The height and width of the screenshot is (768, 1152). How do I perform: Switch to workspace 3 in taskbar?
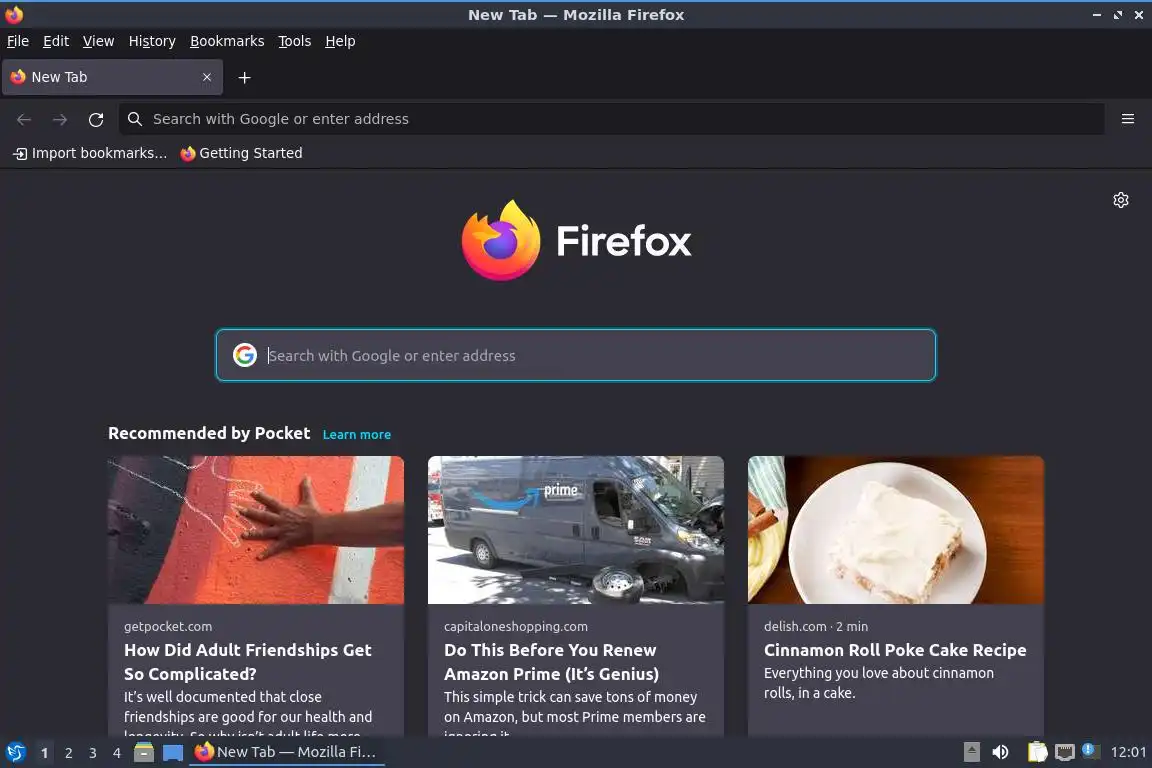pos(93,753)
